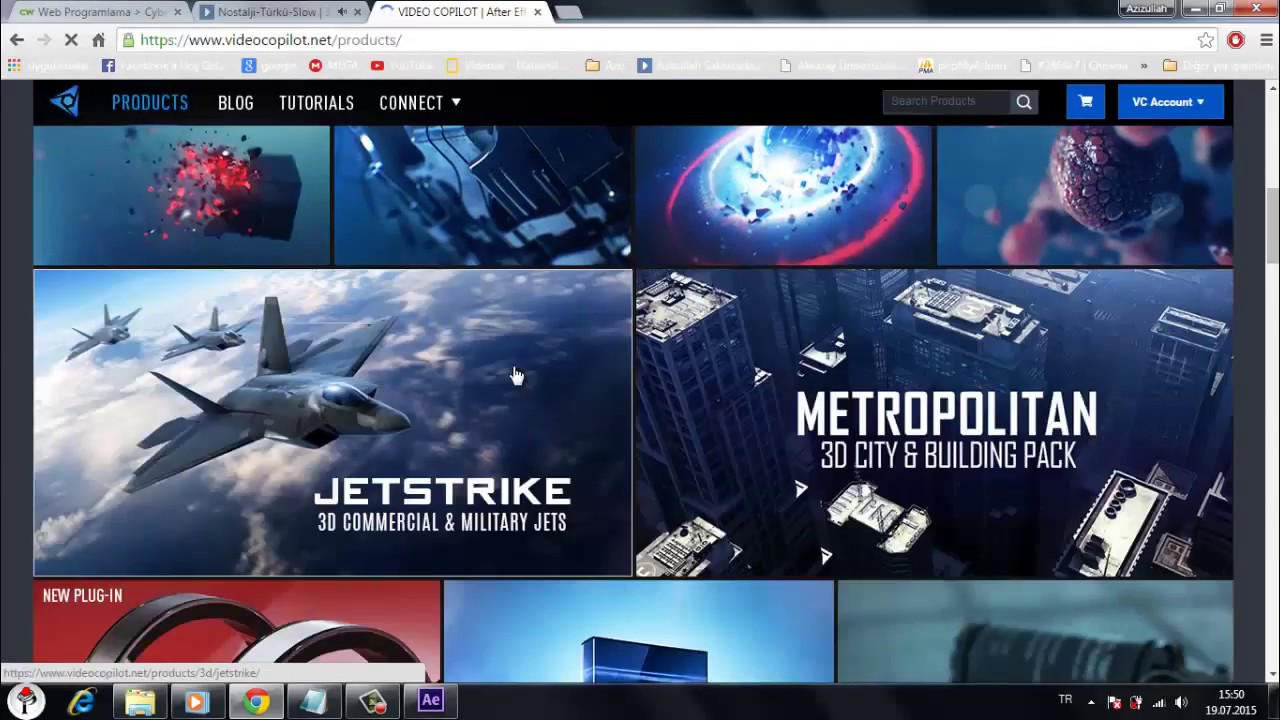Open the Diğer yer işaretleri bookmarks folder
Screen dimensions: 1280x720
[x=1218, y=66]
